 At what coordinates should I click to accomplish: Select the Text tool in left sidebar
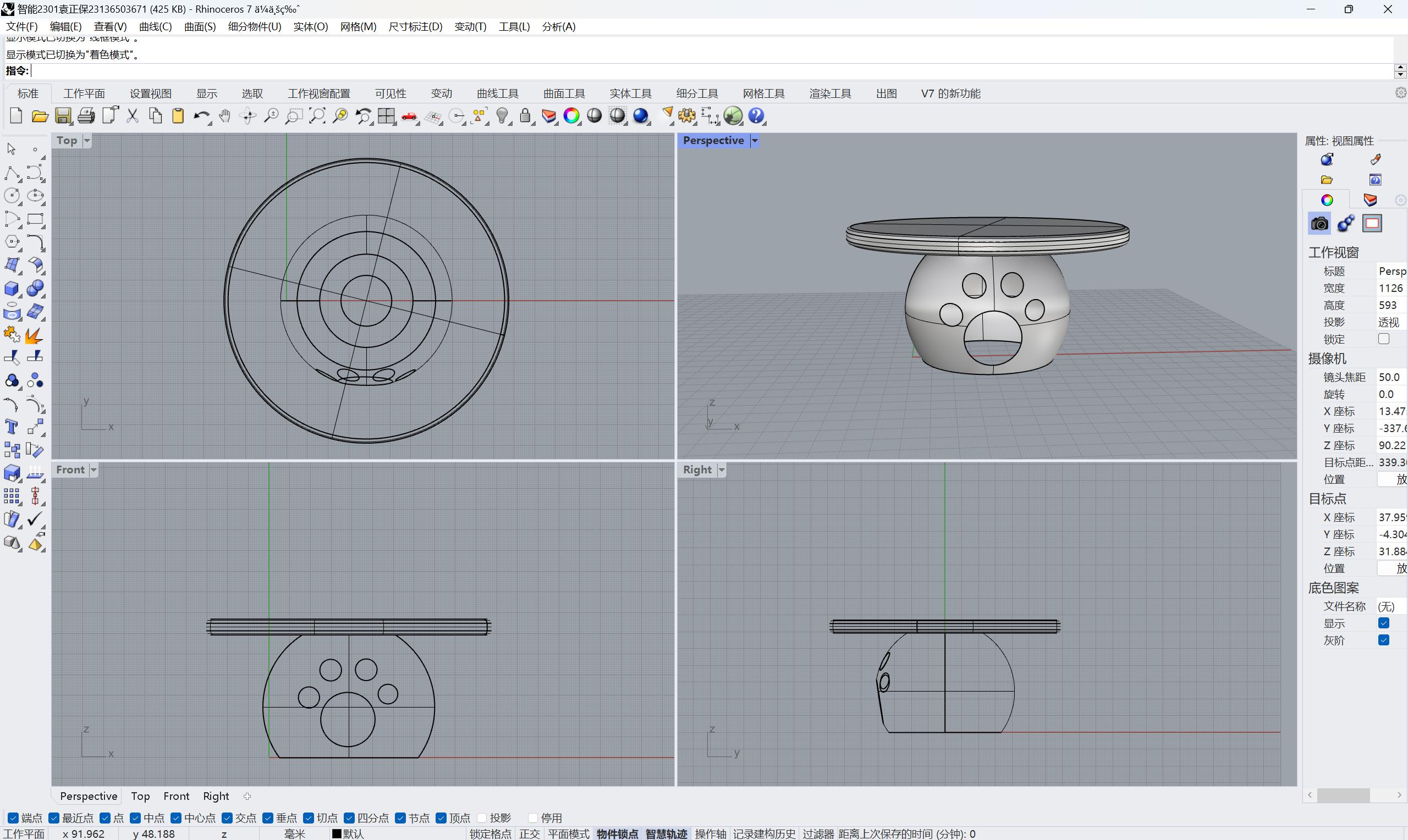pos(12,427)
